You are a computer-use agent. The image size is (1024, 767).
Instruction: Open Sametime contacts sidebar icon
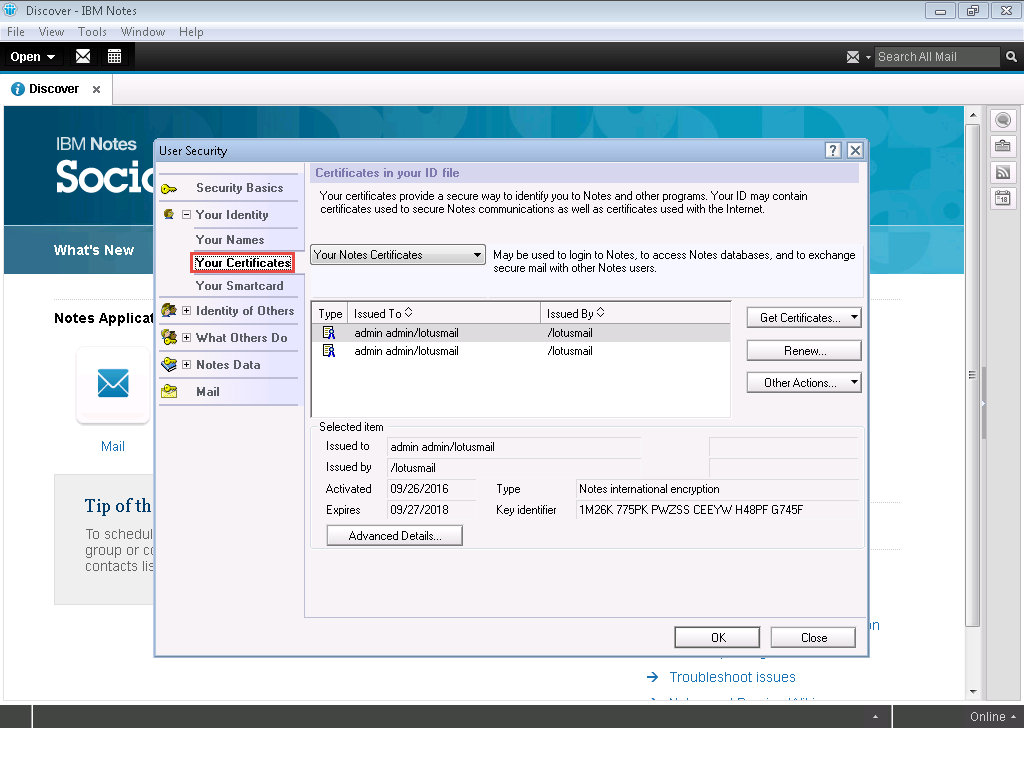1003,120
